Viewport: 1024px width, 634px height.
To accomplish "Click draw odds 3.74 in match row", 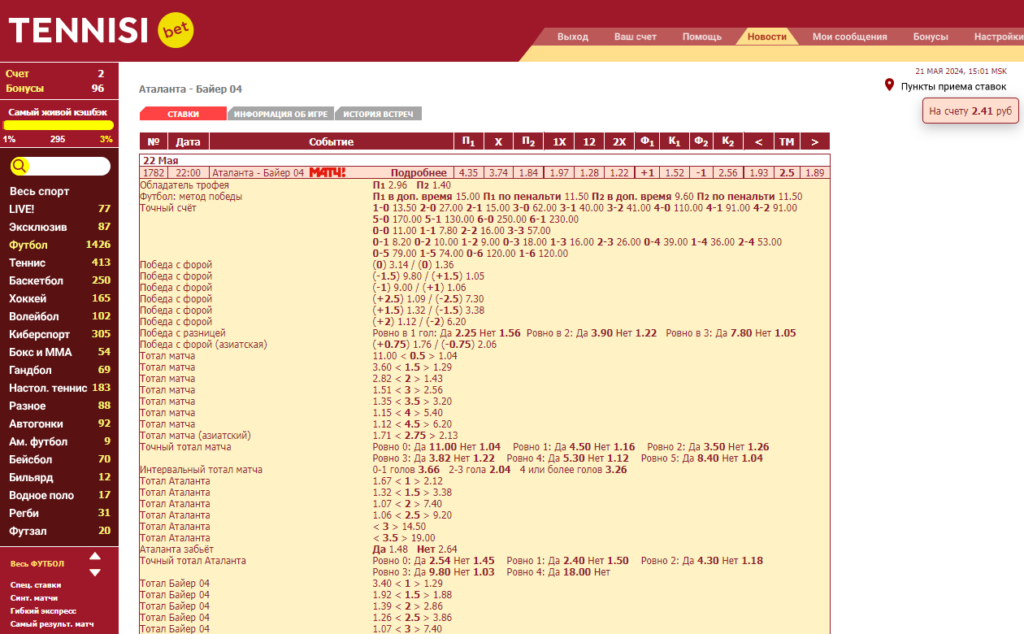I will (x=498, y=172).
